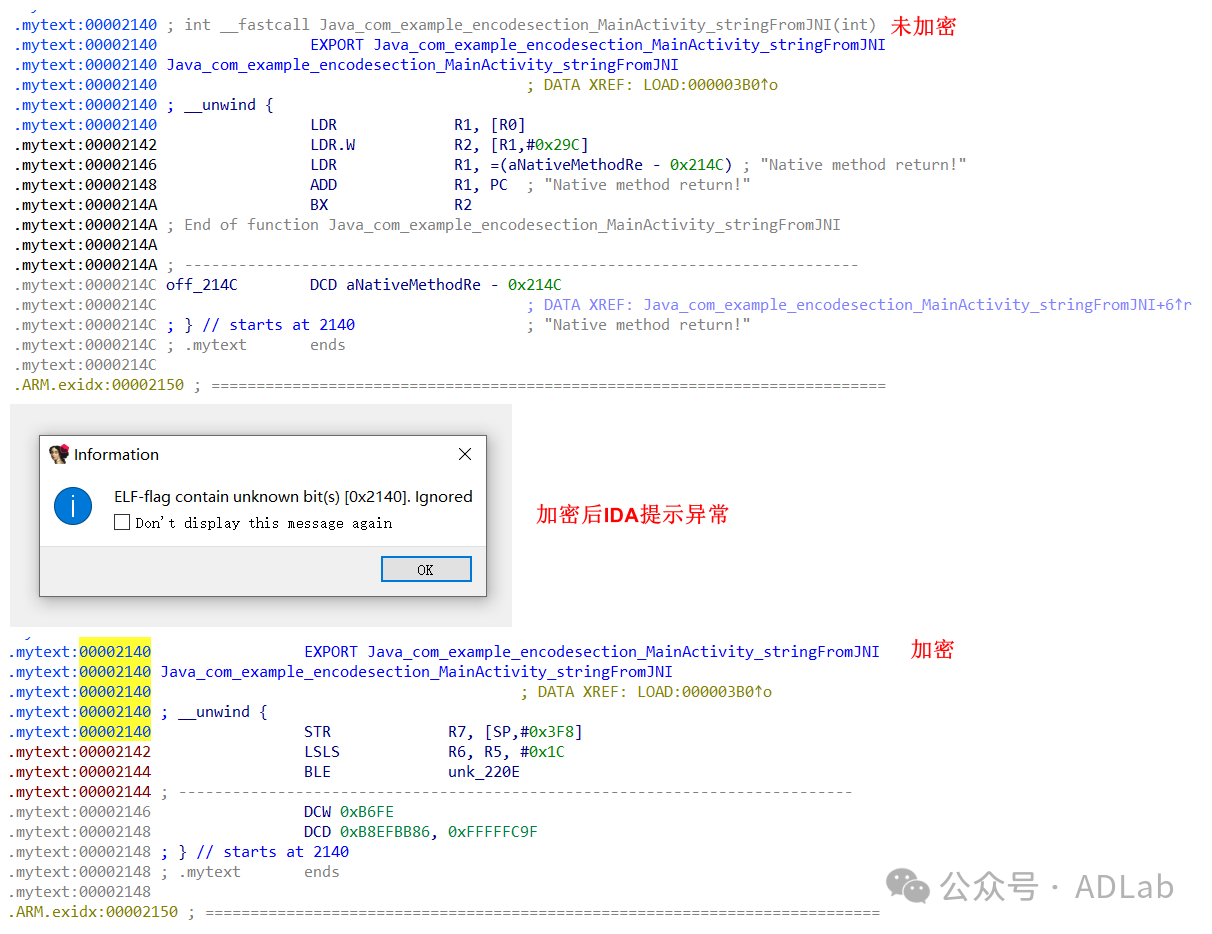This screenshot has height=934, width=1212.
Task: Click the WeChat logo in the watermark
Action: coord(909,886)
